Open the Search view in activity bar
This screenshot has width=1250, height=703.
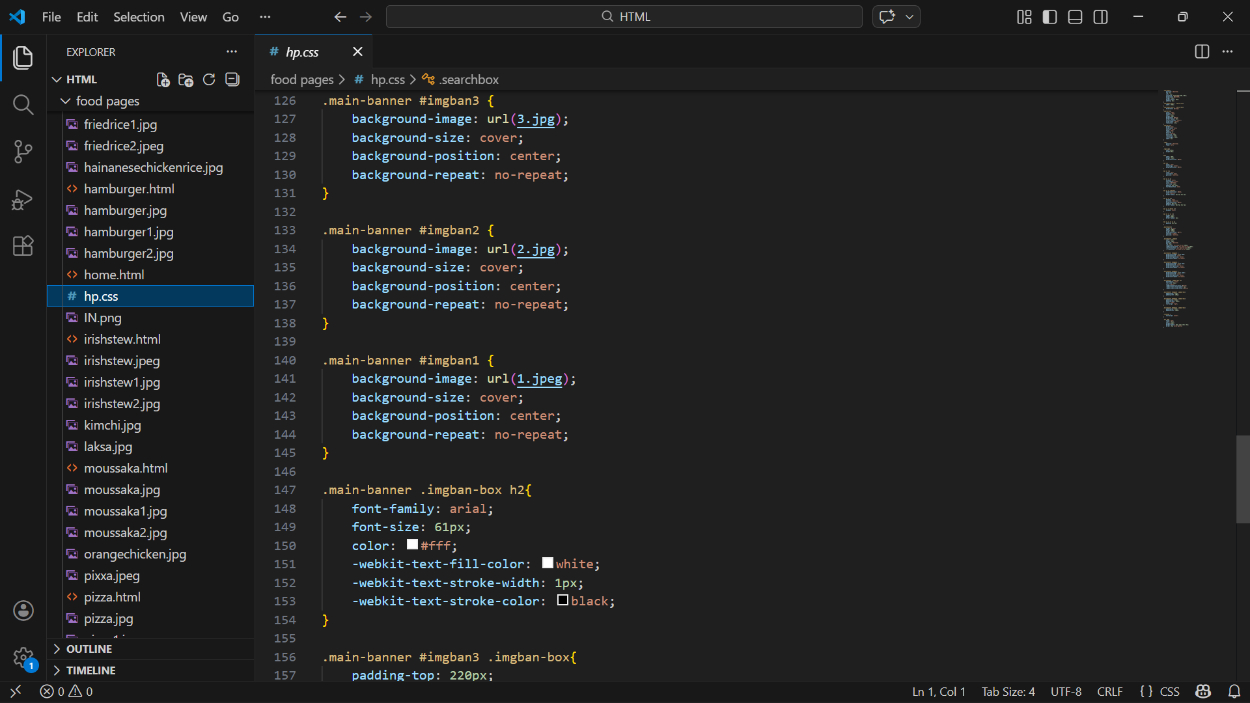pos(23,105)
